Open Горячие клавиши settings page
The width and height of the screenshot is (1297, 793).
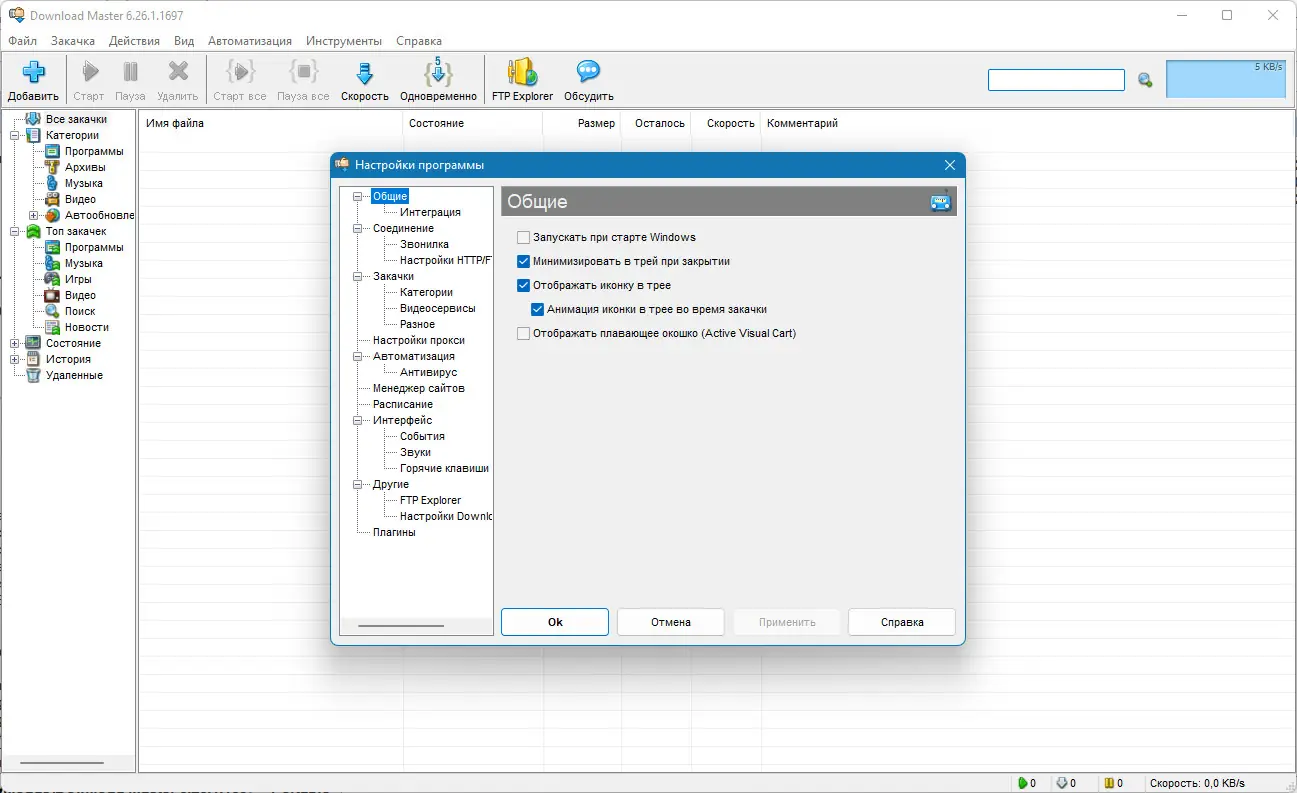click(444, 468)
